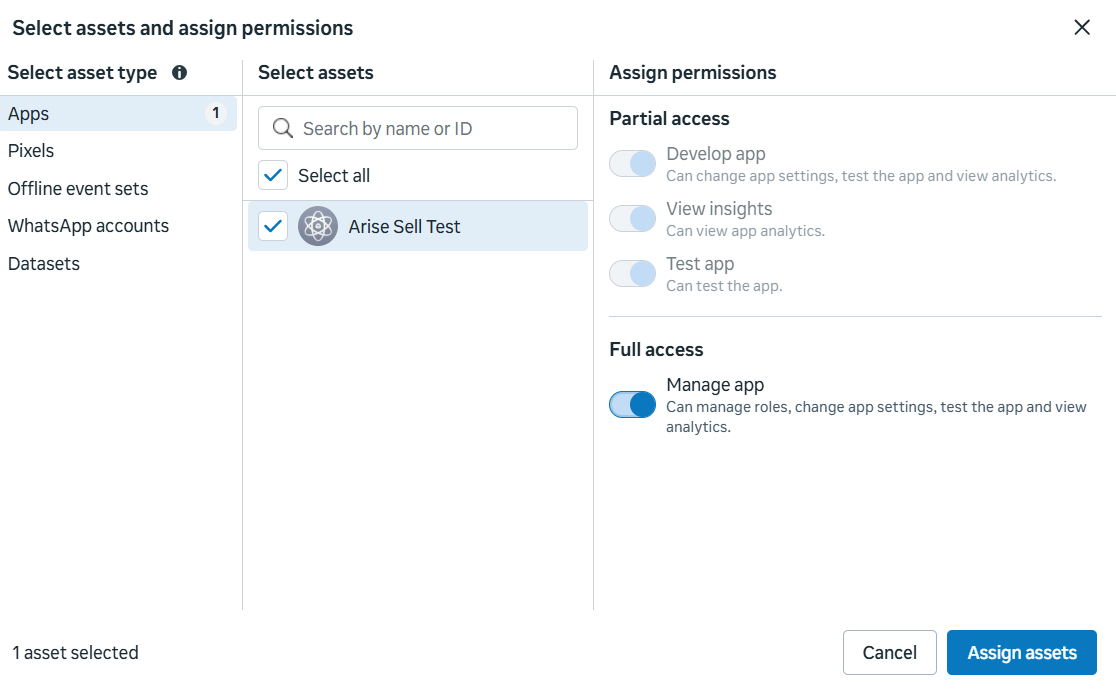This screenshot has width=1116, height=692.
Task: Click the Arise Sell Test app icon
Action: pyautogui.click(x=317, y=226)
